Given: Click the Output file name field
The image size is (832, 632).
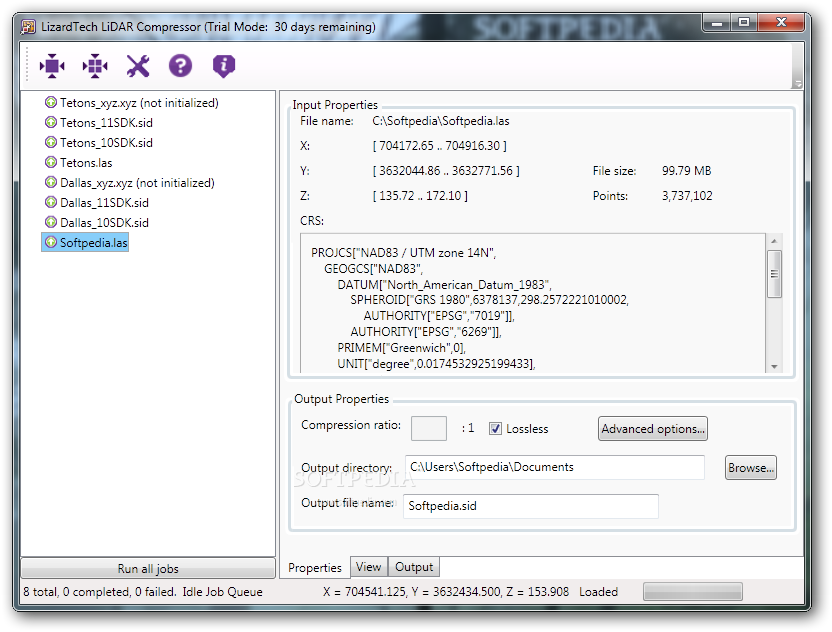Looking at the screenshot, I should click(531, 506).
